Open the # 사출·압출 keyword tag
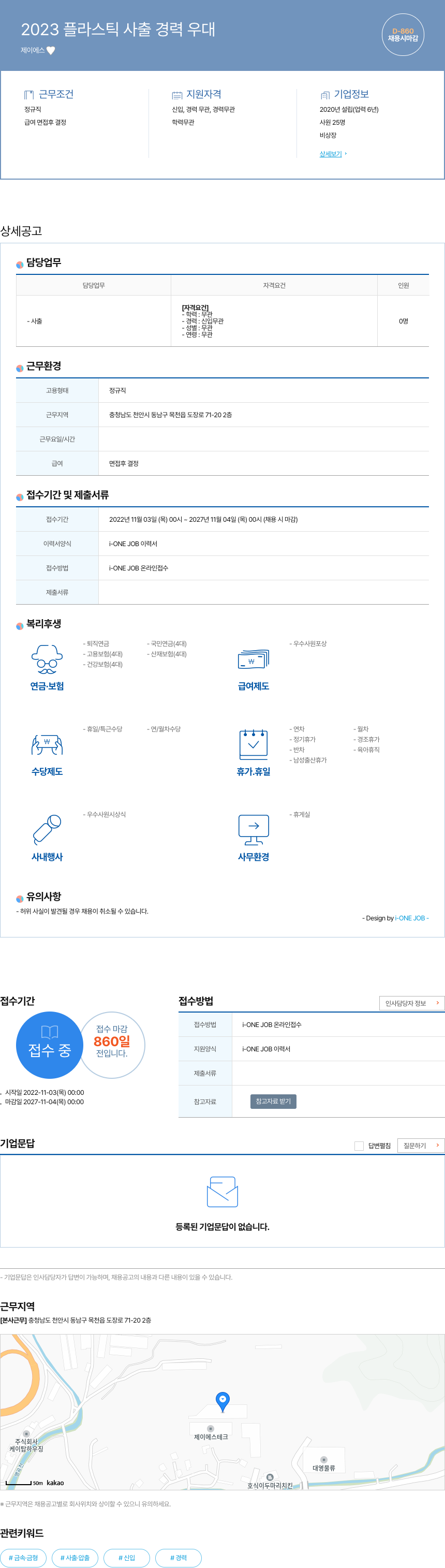 (x=75, y=1558)
